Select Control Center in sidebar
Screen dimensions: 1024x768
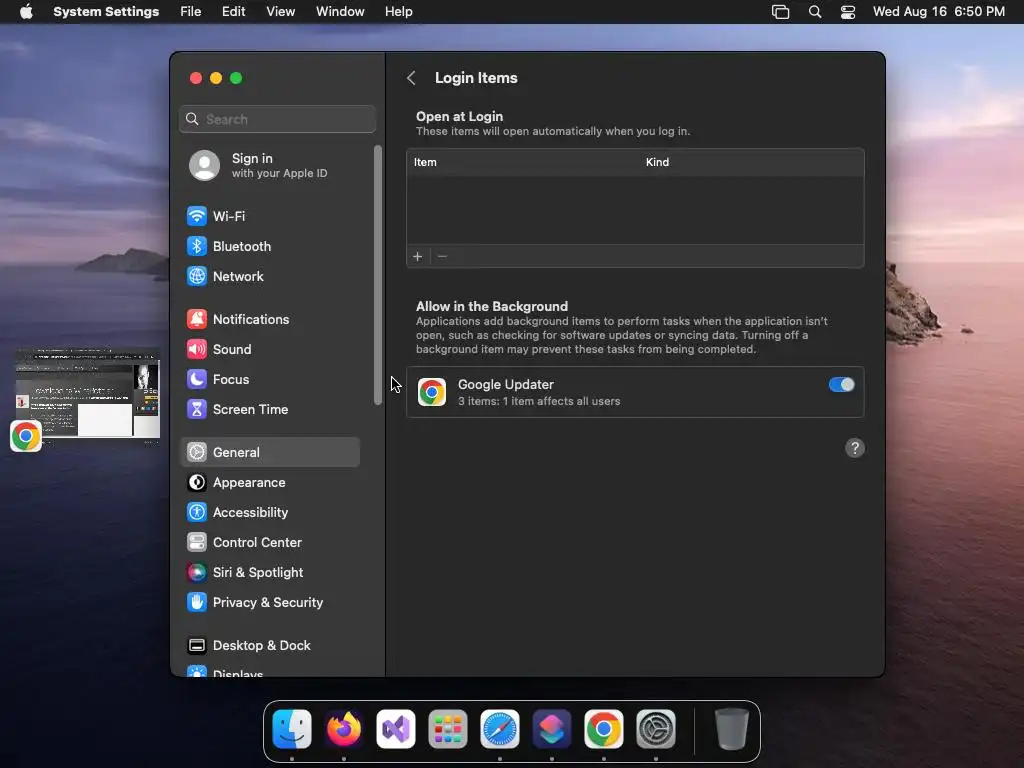270,543
